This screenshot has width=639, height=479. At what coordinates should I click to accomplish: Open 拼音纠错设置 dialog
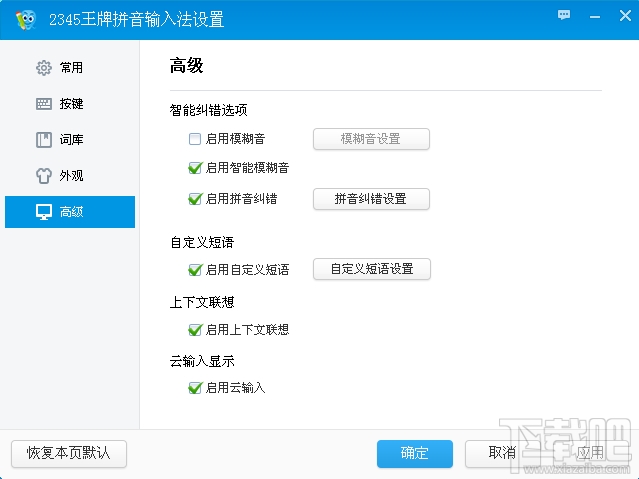pyautogui.click(x=371, y=199)
